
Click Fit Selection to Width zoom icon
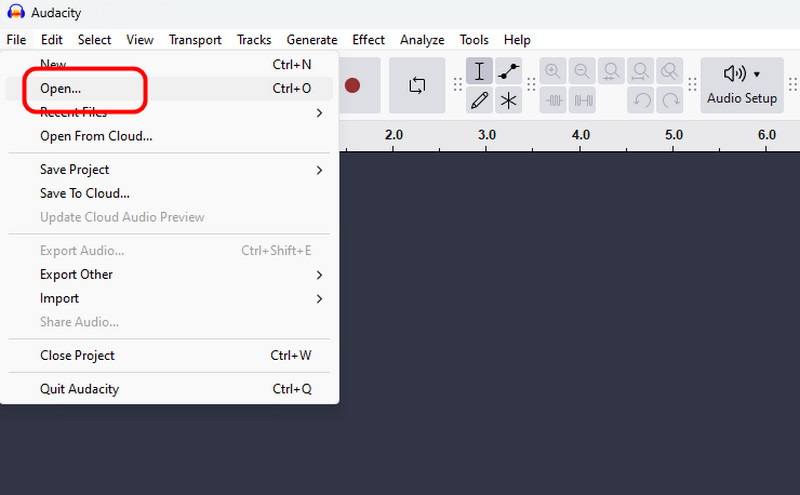611,71
